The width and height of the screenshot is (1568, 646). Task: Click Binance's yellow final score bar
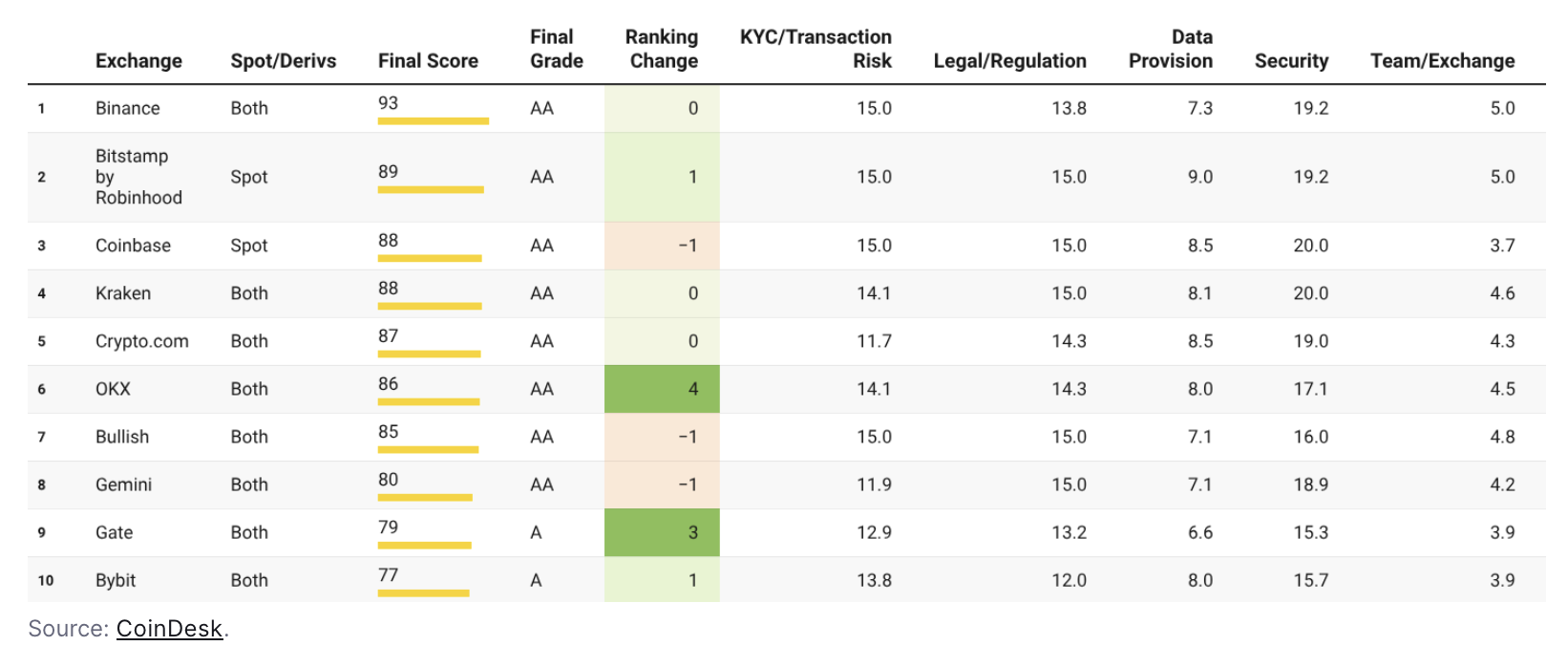coord(433,121)
